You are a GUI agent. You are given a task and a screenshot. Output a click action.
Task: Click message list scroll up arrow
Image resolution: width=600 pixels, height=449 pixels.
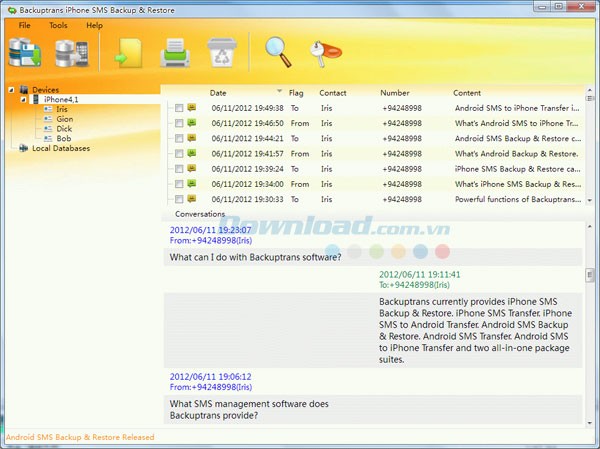click(x=590, y=90)
